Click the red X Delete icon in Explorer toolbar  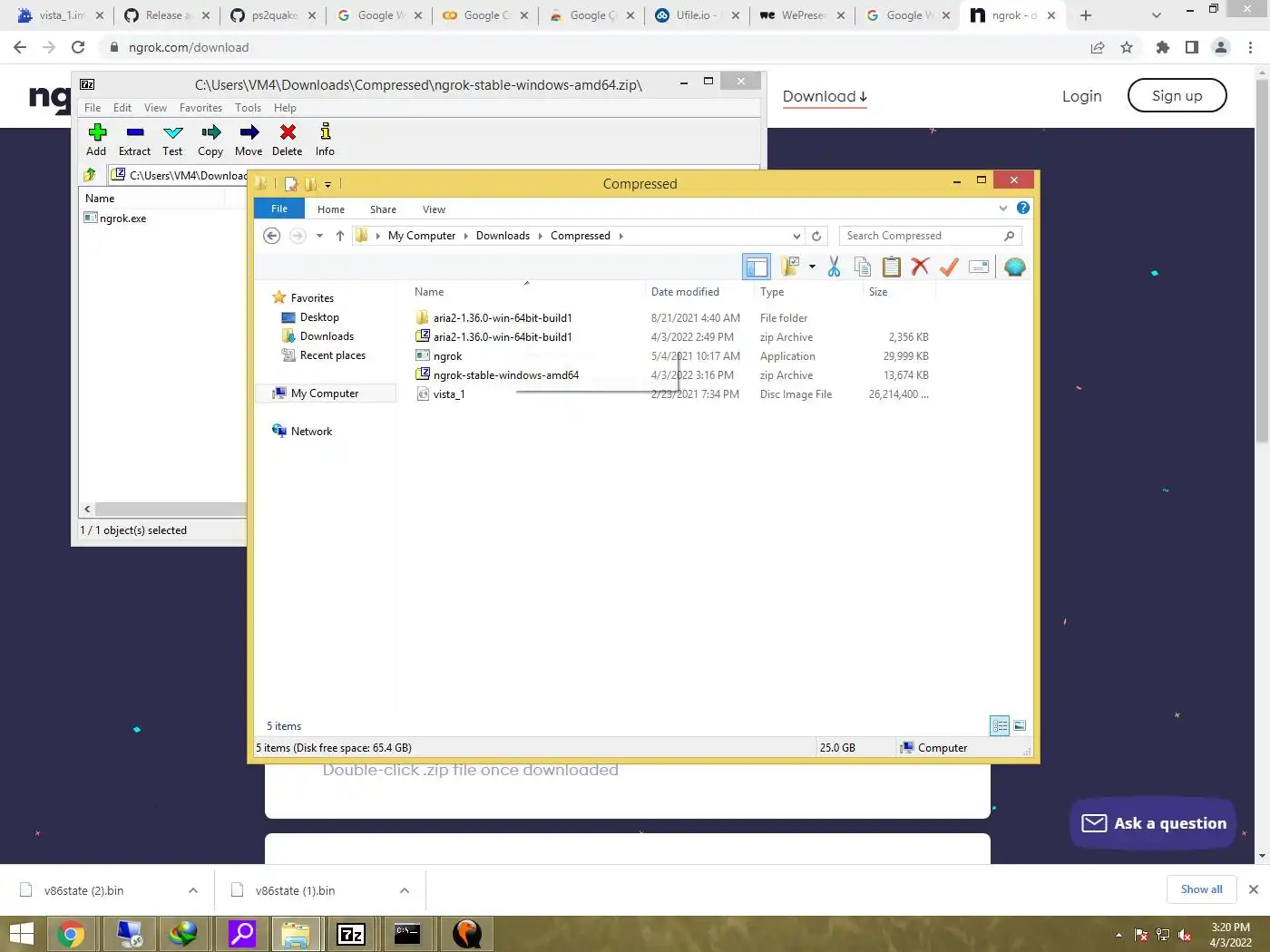coord(920,267)
